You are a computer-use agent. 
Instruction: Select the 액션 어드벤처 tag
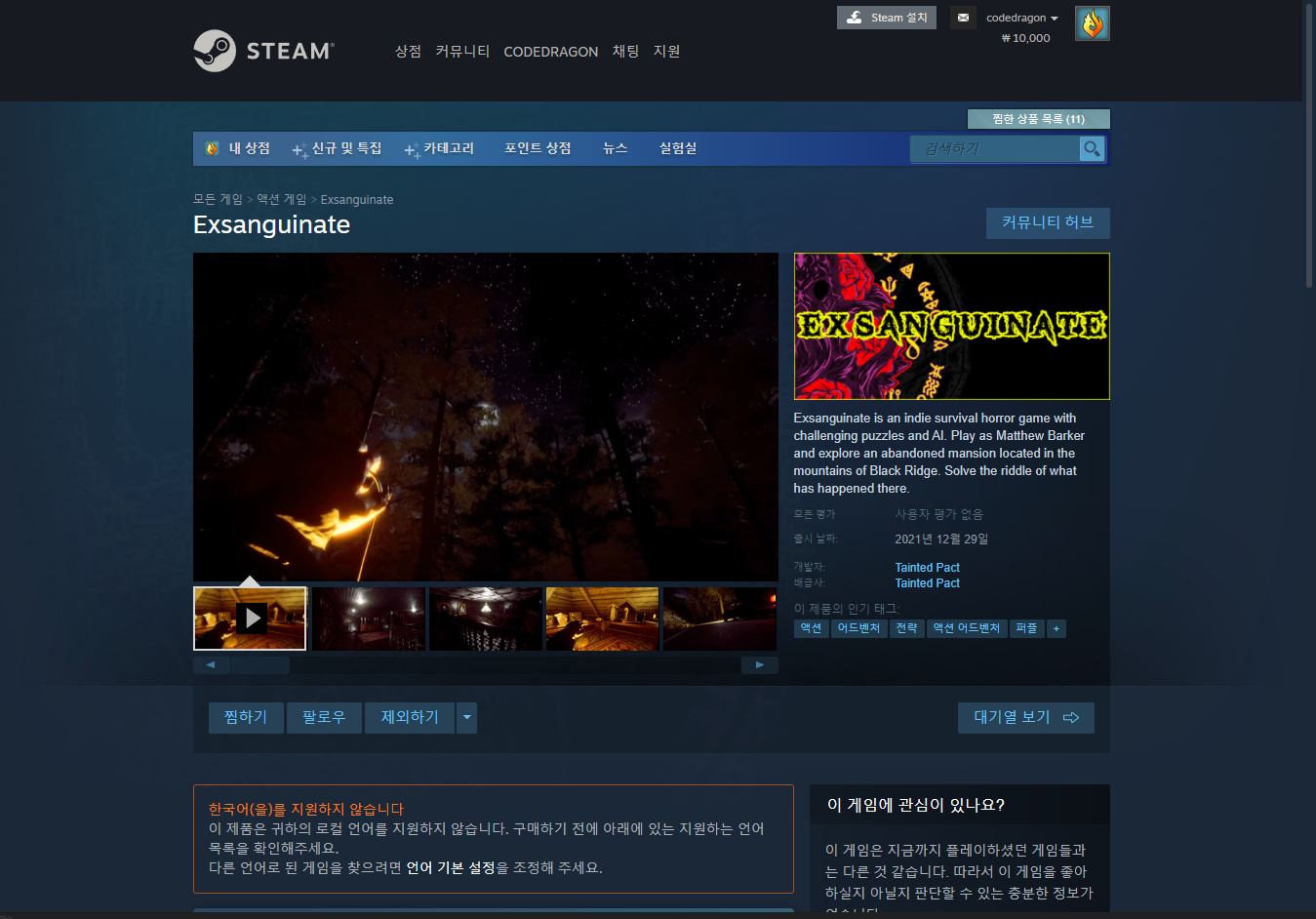click(966, 628)
